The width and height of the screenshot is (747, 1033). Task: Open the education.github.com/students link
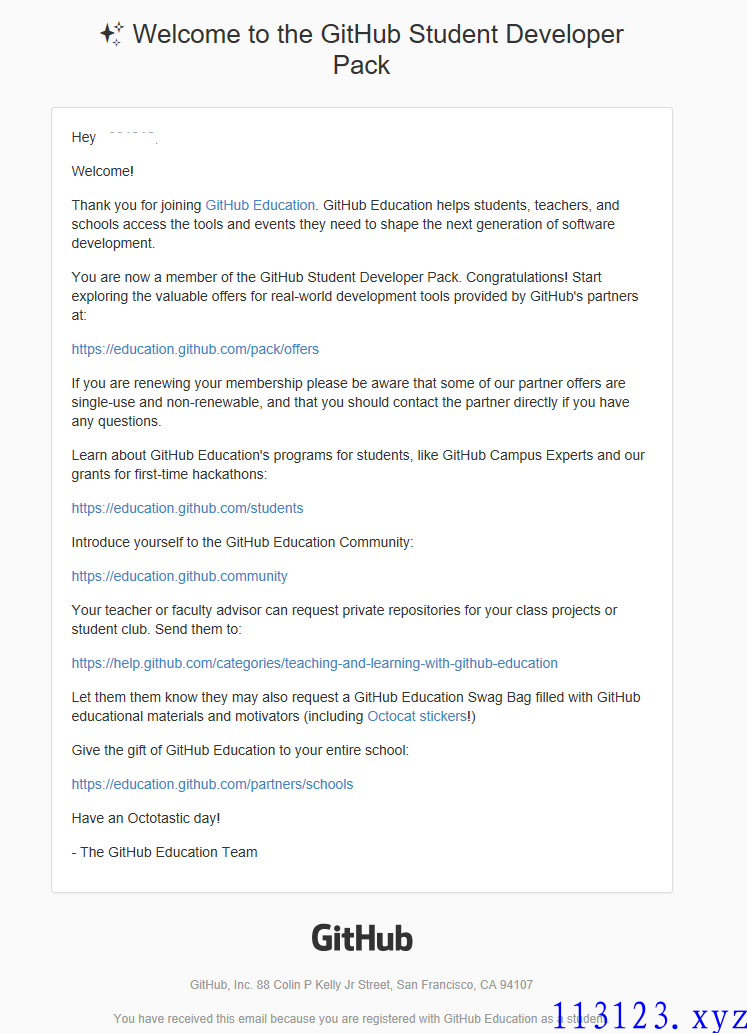pyautogui.click(x=187, y=509)
